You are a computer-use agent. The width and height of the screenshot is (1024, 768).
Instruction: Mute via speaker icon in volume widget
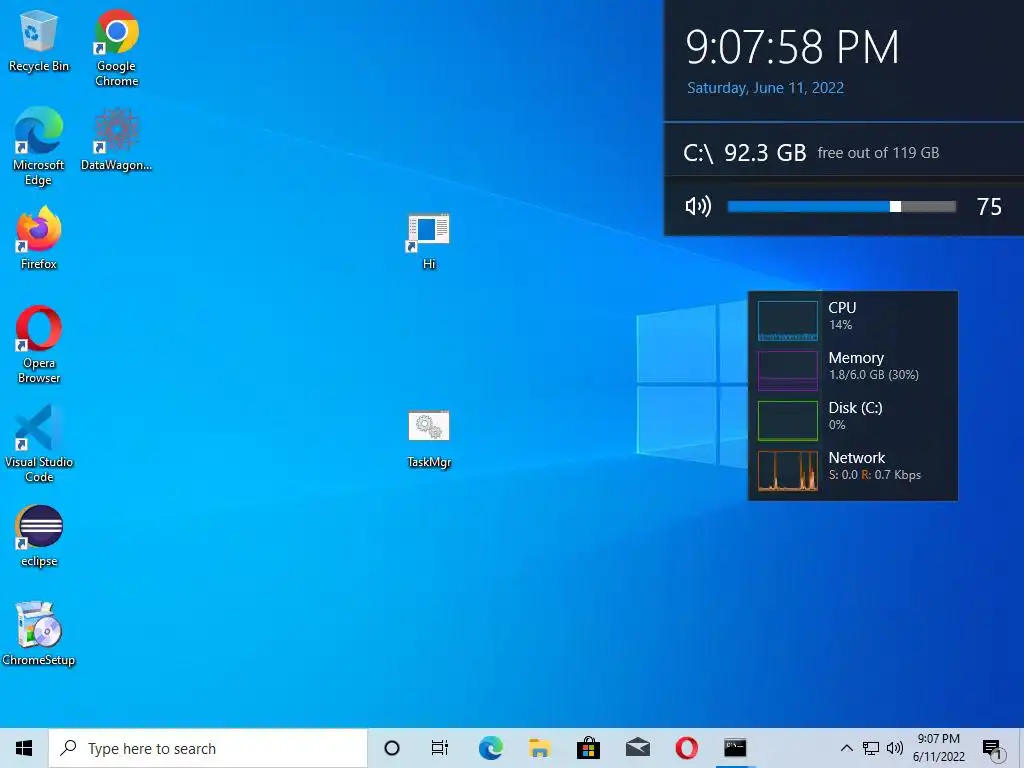click(x=698, y=206)
